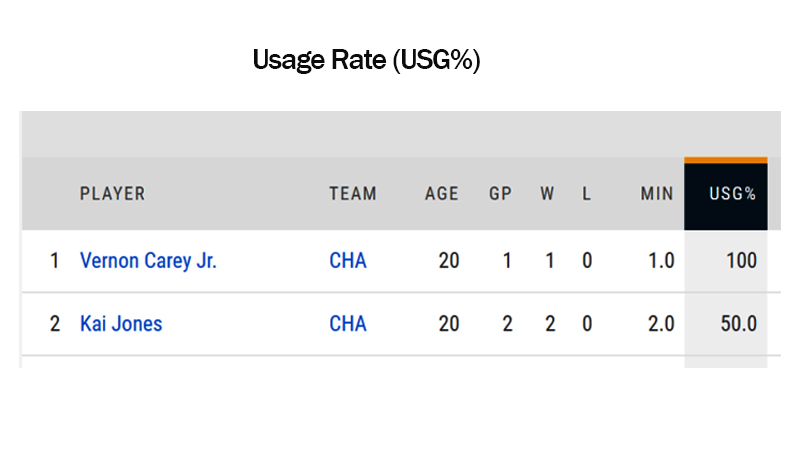Select Kai Jones's 2.0 minutes cell

661,324
